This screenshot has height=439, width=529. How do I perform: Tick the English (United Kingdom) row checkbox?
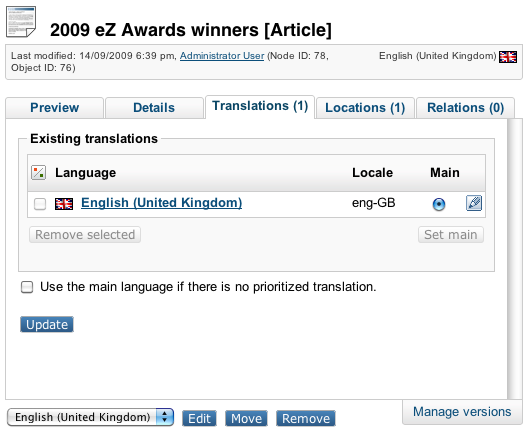(40, 204)
